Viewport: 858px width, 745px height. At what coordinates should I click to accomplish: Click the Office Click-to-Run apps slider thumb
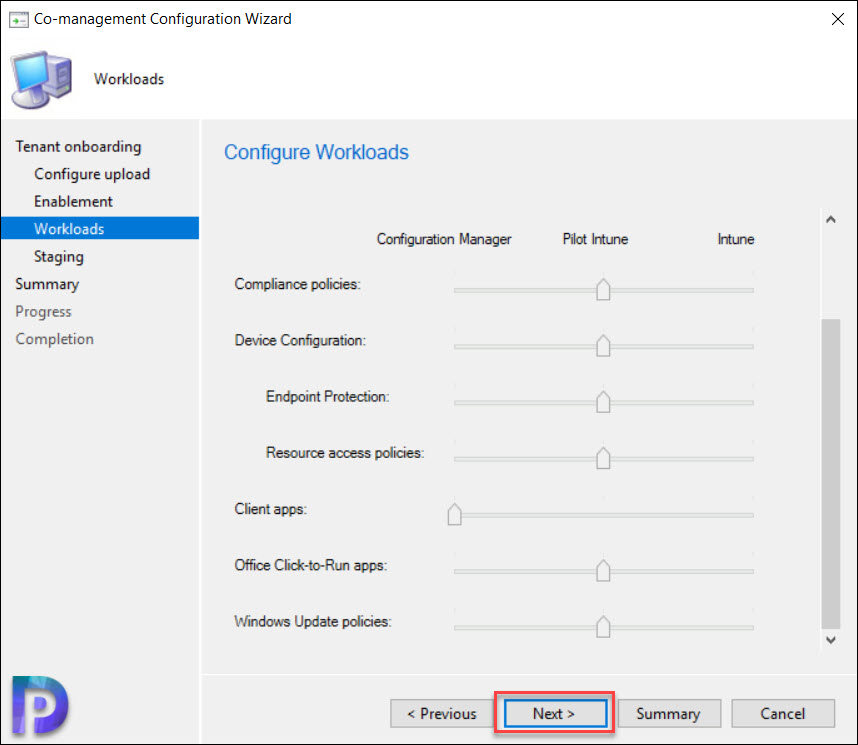pyautogui.click(x=603, y=571)
